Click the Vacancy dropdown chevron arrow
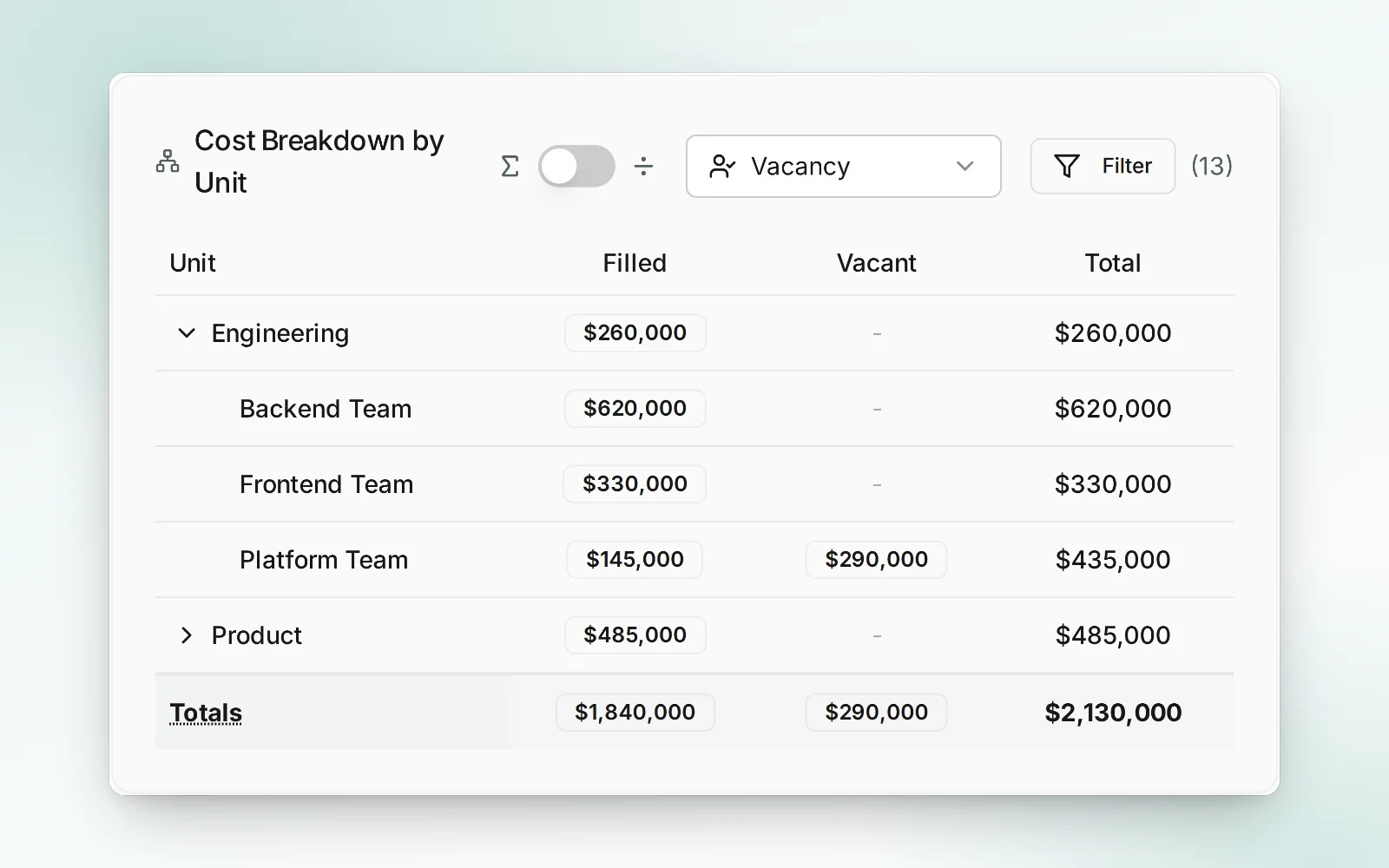This screenshot has height=868, width=1389. pos(964,166)
